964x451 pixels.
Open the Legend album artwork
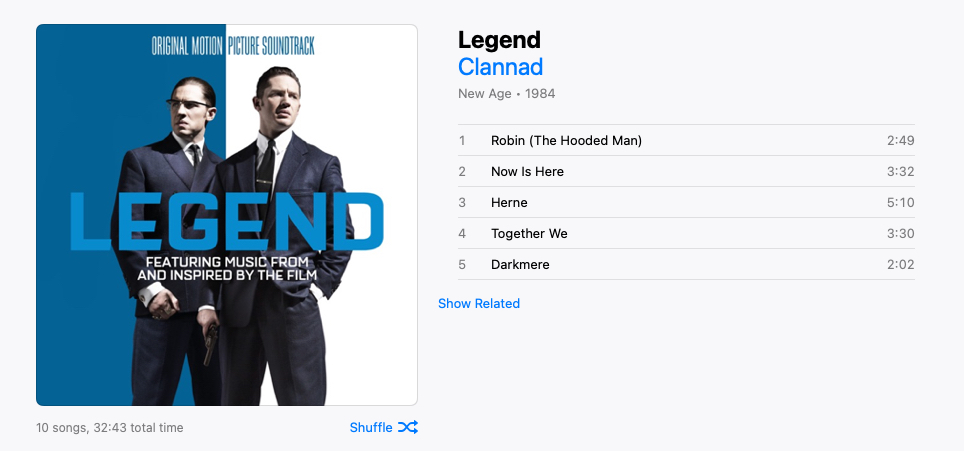tap(227, 215)
